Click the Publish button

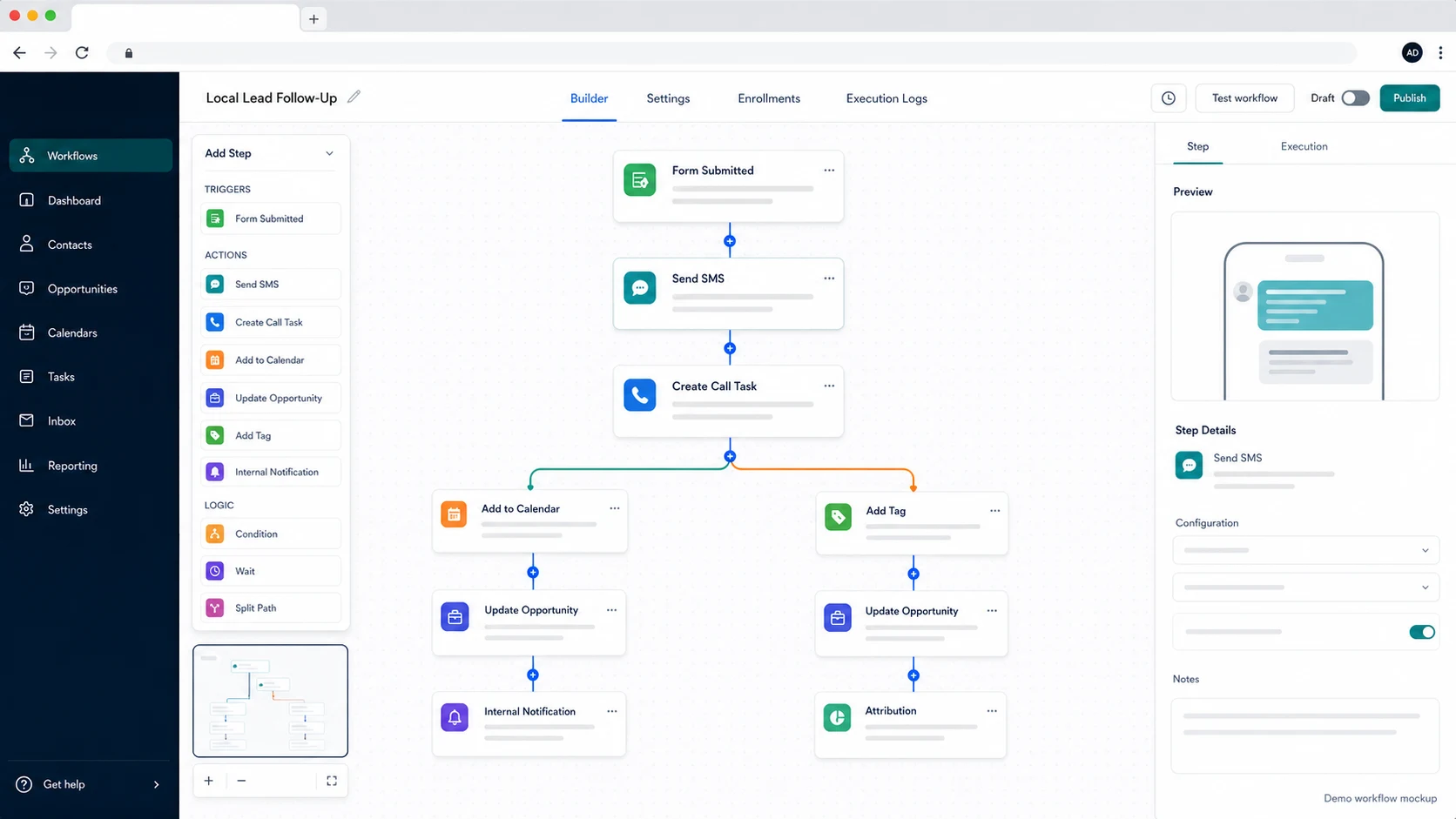click(1409, 98)
